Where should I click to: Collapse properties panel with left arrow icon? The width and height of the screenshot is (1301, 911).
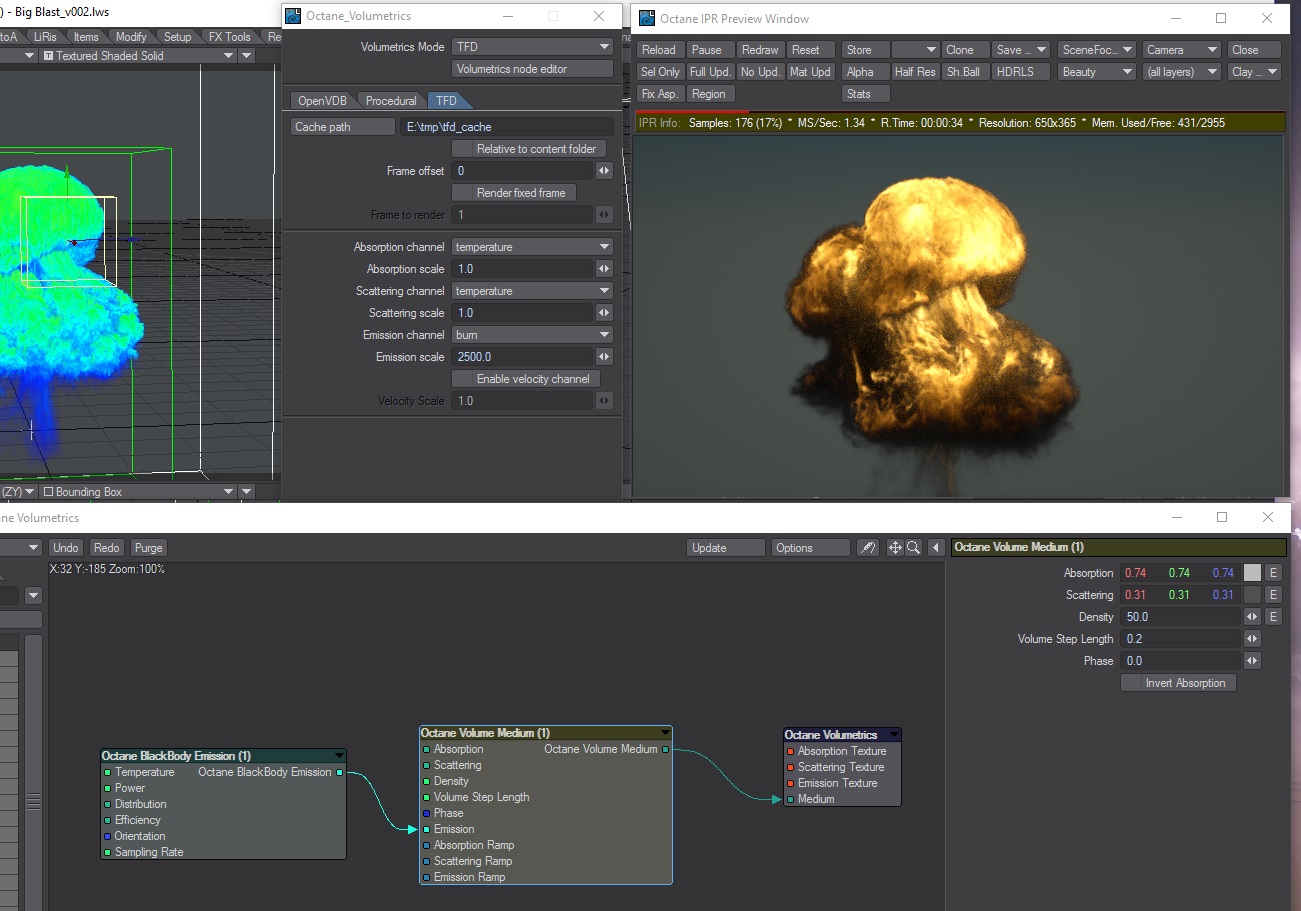click(936, 548)
